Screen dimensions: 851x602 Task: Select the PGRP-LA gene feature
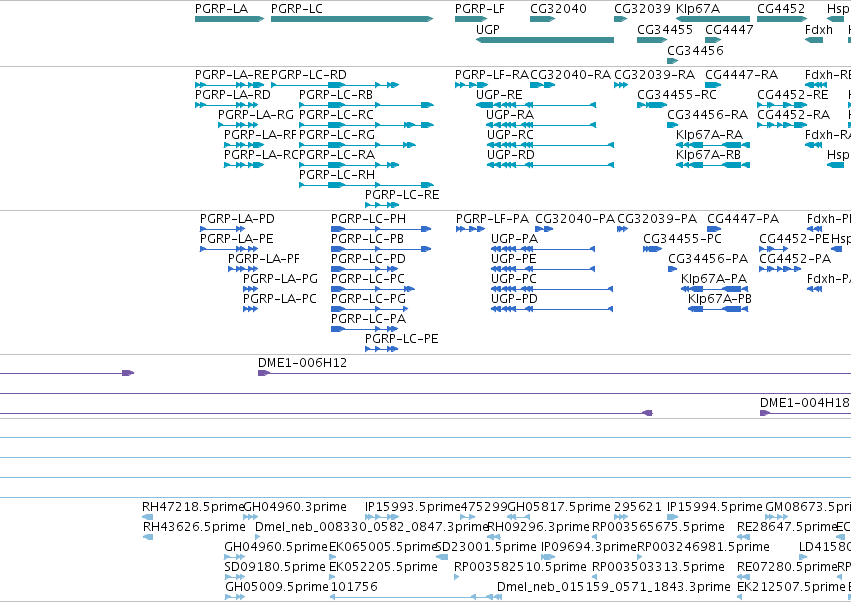(x=229, y=19)
